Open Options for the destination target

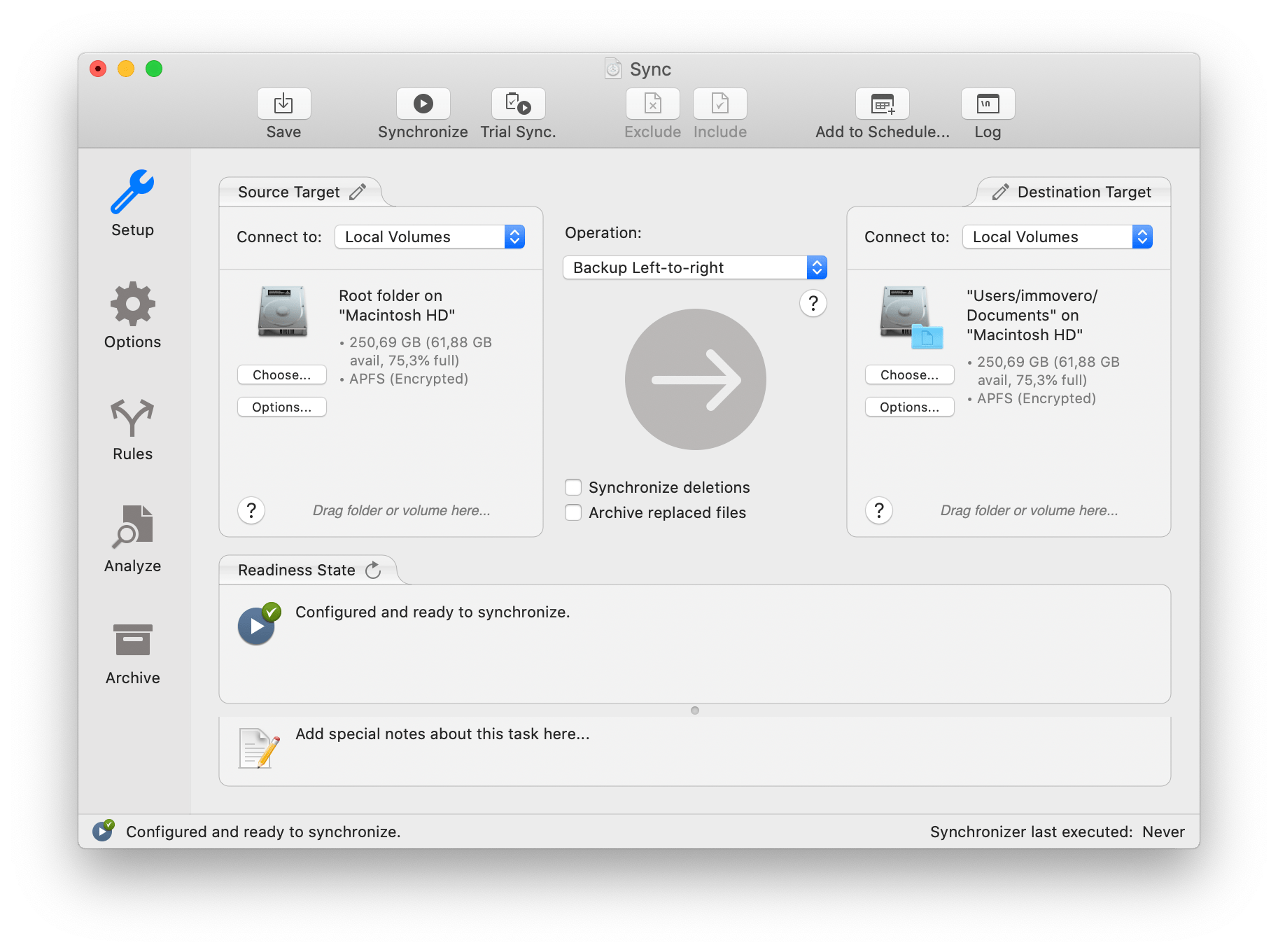pos(909,407)
